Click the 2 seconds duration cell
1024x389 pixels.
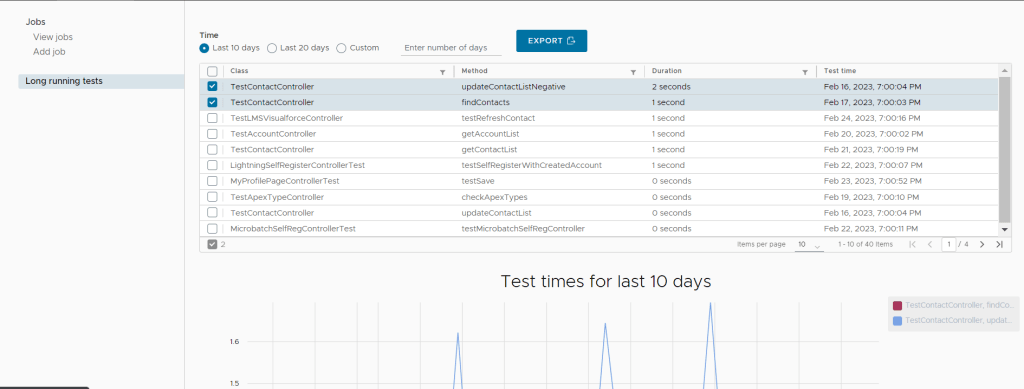pyautogui.click(x=671, y=87)
